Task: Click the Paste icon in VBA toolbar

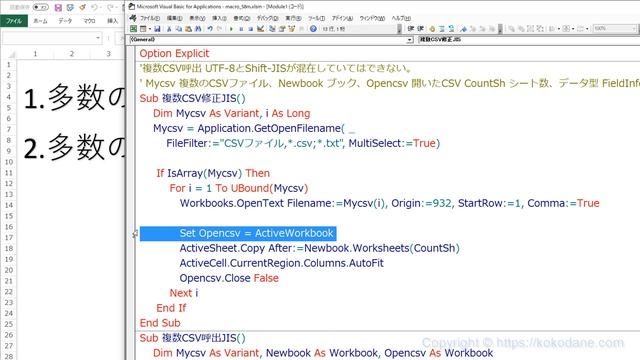Action: click(188, 29)
